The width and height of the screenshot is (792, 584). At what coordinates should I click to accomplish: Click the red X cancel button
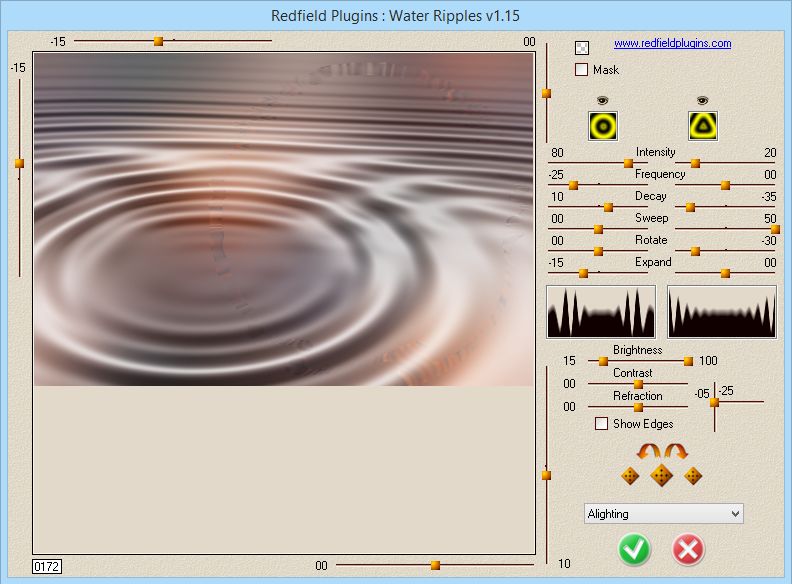pyautogui.click(x=688, y=549)
